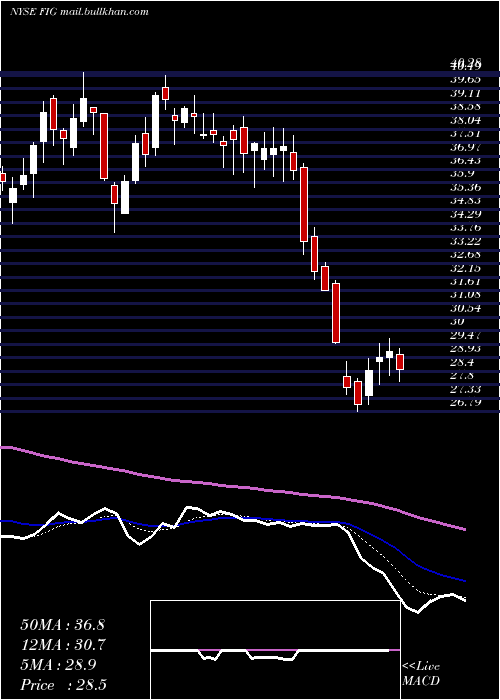The image size is (500, 700).
Task: Click the 28.4 price axis label
Action: (462, 362)
